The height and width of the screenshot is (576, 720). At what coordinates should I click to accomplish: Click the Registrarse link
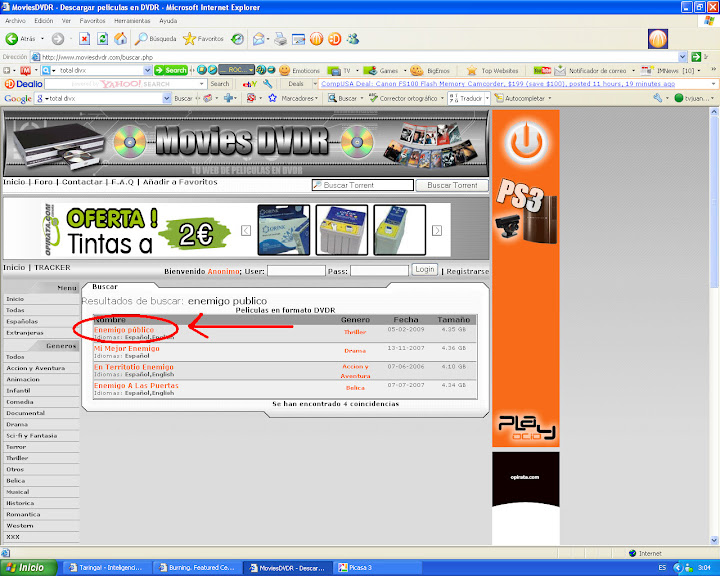click(467, 271)
